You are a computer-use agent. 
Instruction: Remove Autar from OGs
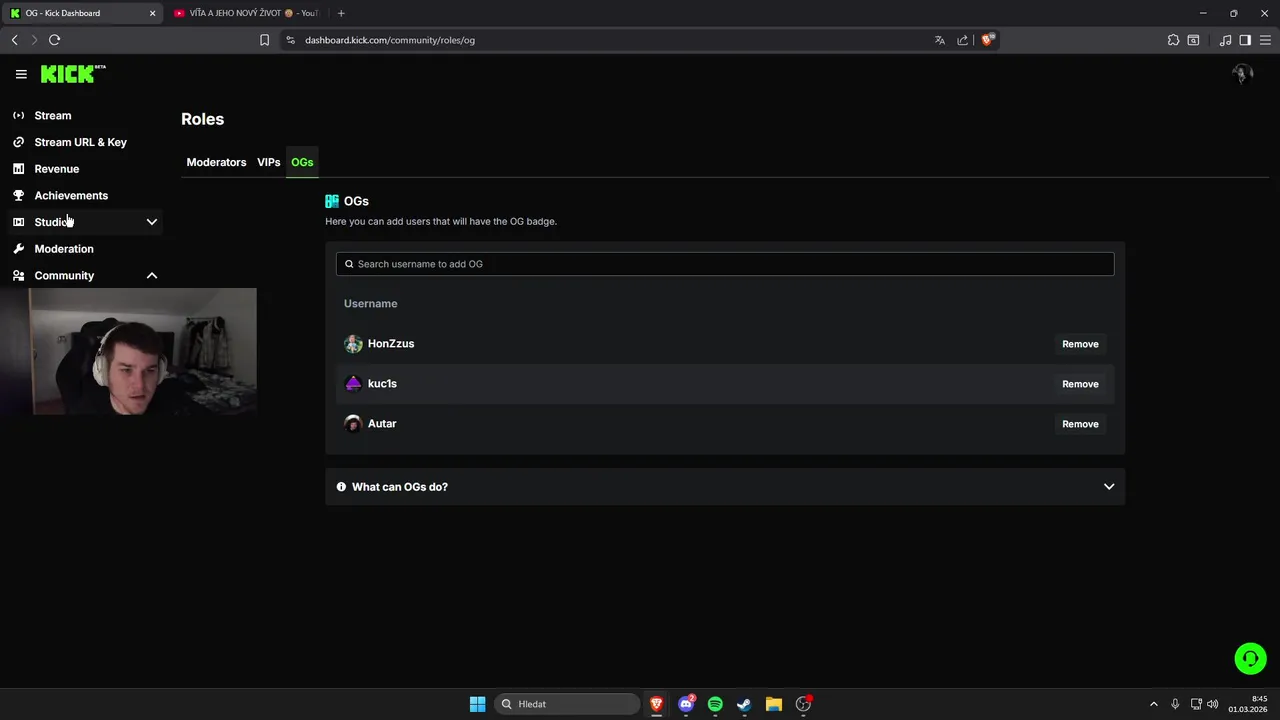click(1080, 424)
